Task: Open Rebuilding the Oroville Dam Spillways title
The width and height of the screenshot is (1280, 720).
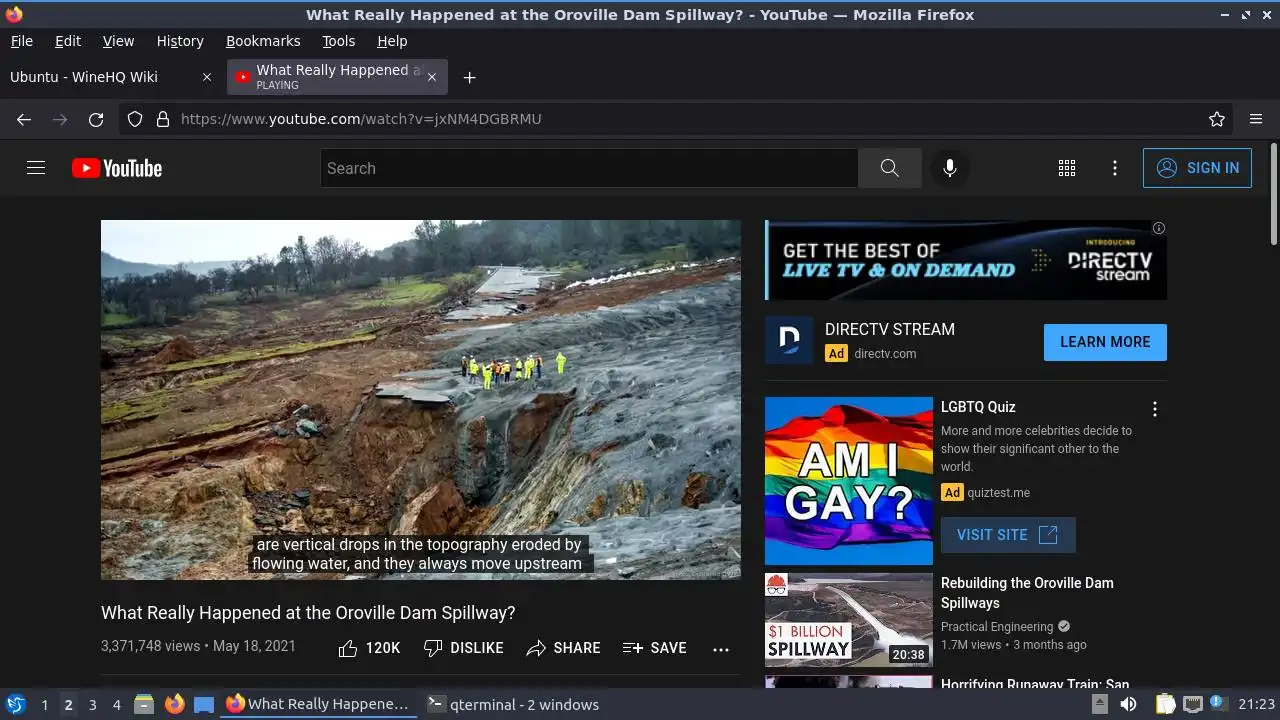Action: pos(1027,593)
